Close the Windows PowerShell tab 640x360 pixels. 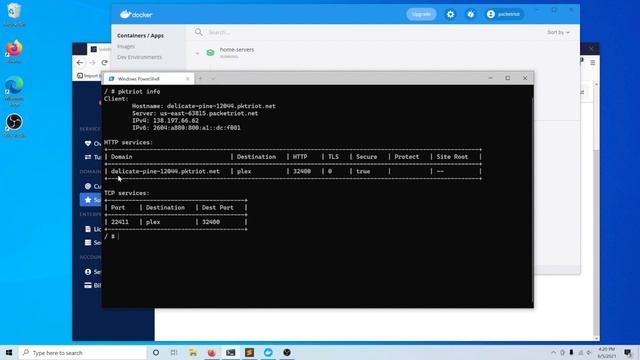click(x=188, y=79)
